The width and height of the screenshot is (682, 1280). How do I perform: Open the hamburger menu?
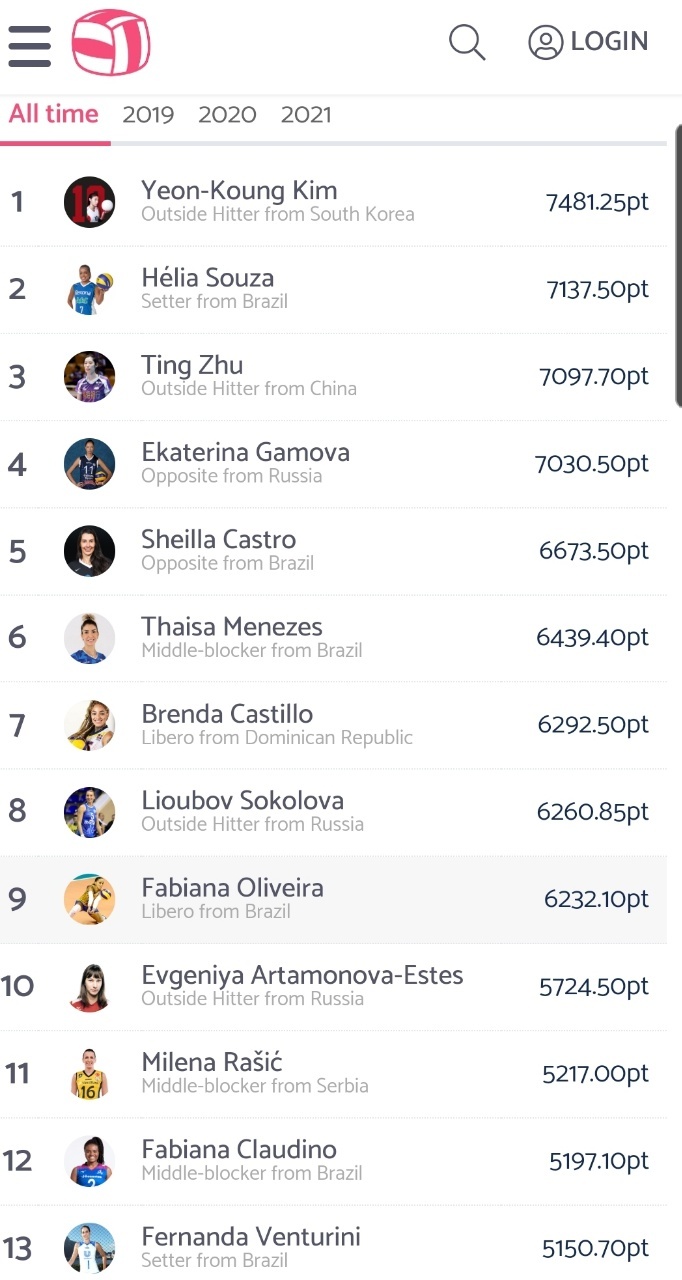(x=29, y=45)
